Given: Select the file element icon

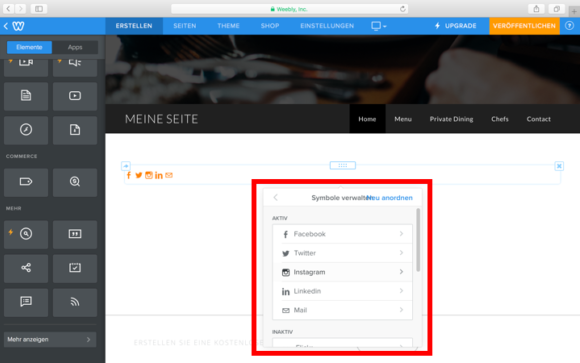Looking at the screenshot, I should pos(75,130).
